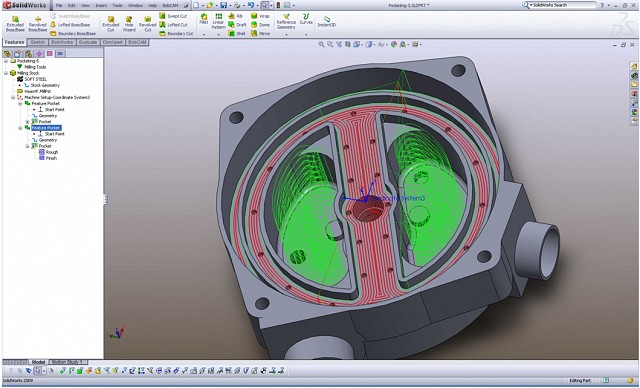Select the Select arrow tool in bottom toolbar
640x388 pixels.
pos(38,371)
